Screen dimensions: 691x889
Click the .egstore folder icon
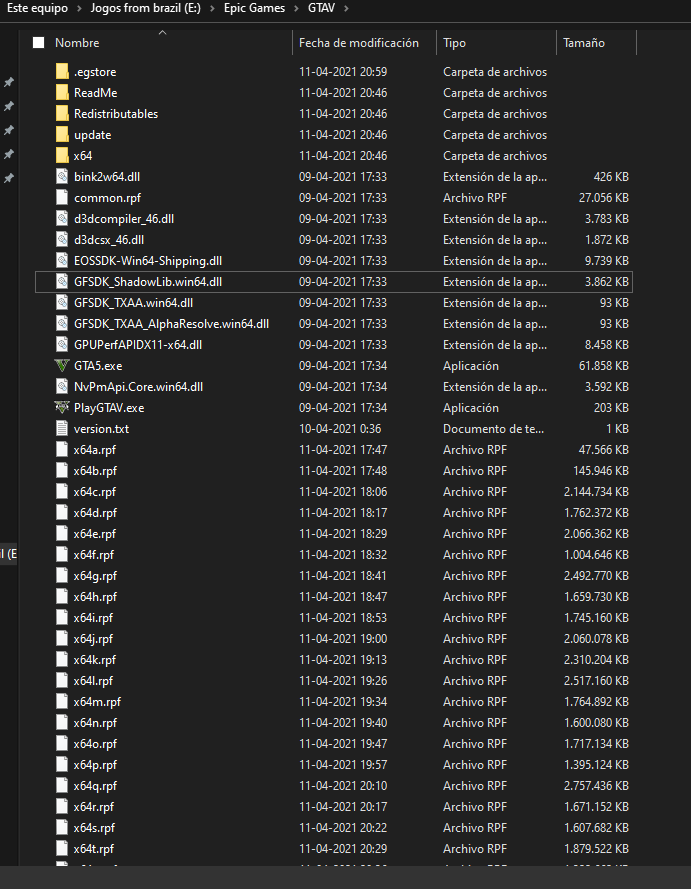pyautogui.click(x=62, y=71)
